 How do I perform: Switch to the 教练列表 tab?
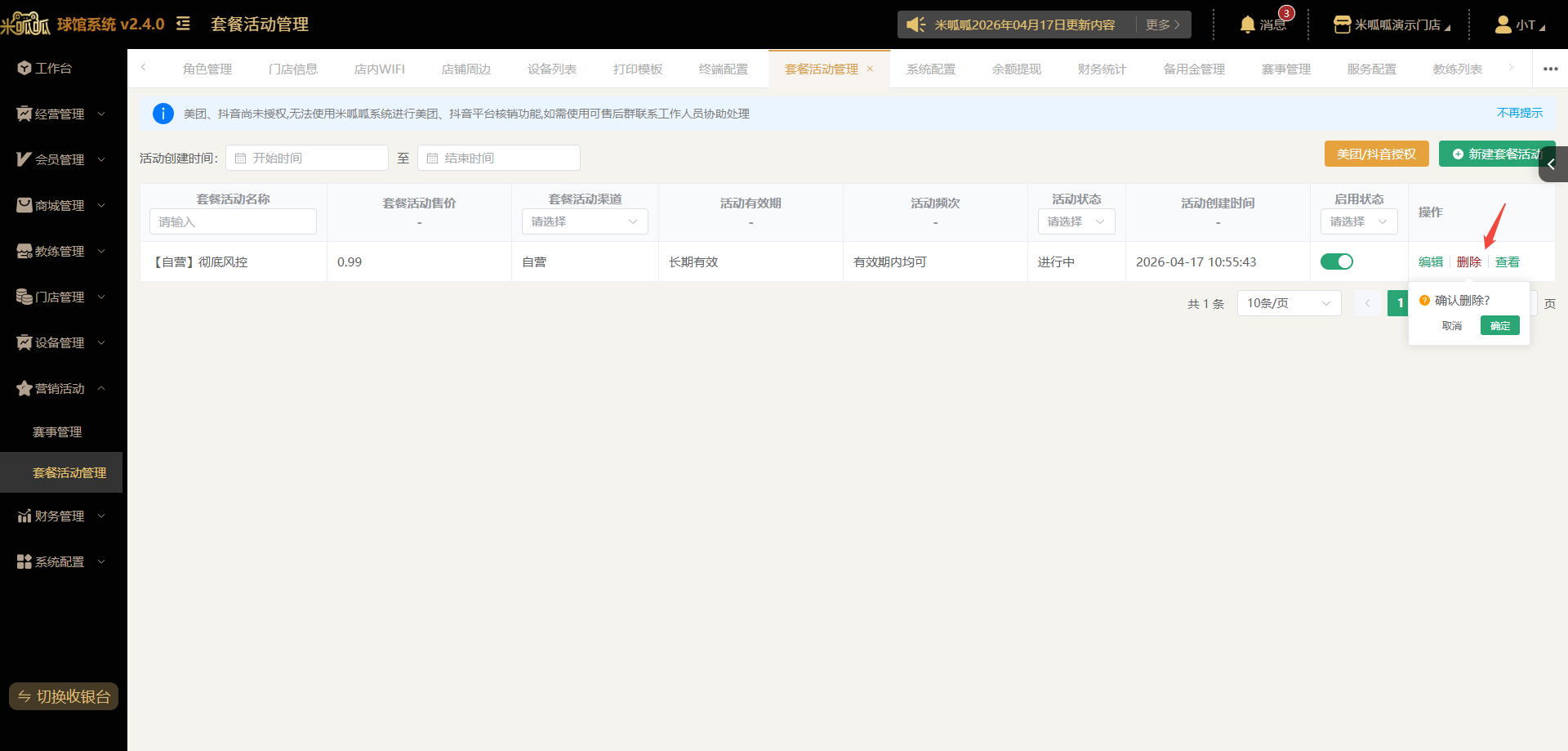coord(1458,69)
